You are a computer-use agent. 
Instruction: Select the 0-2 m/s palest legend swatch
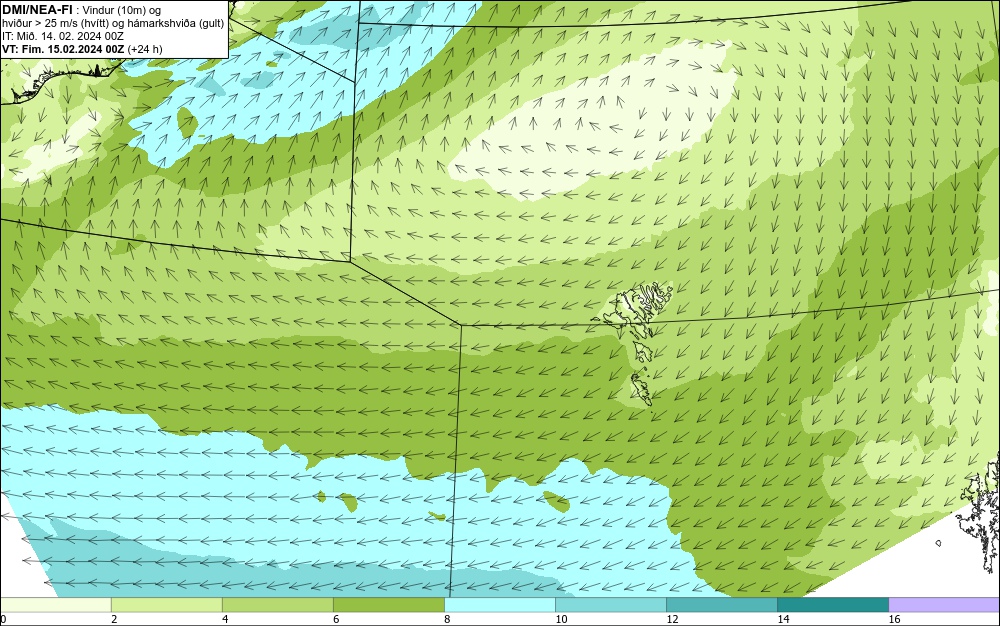(55, 605)
